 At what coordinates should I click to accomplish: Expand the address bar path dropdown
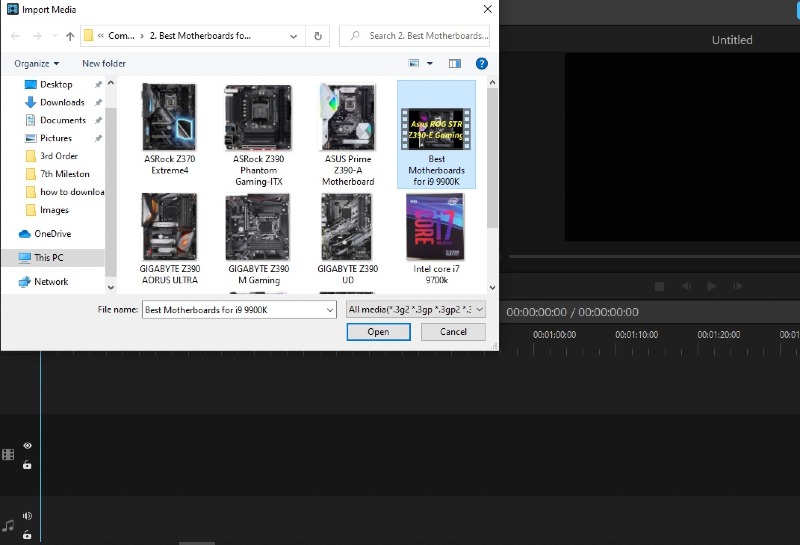(x=293, y=36)
